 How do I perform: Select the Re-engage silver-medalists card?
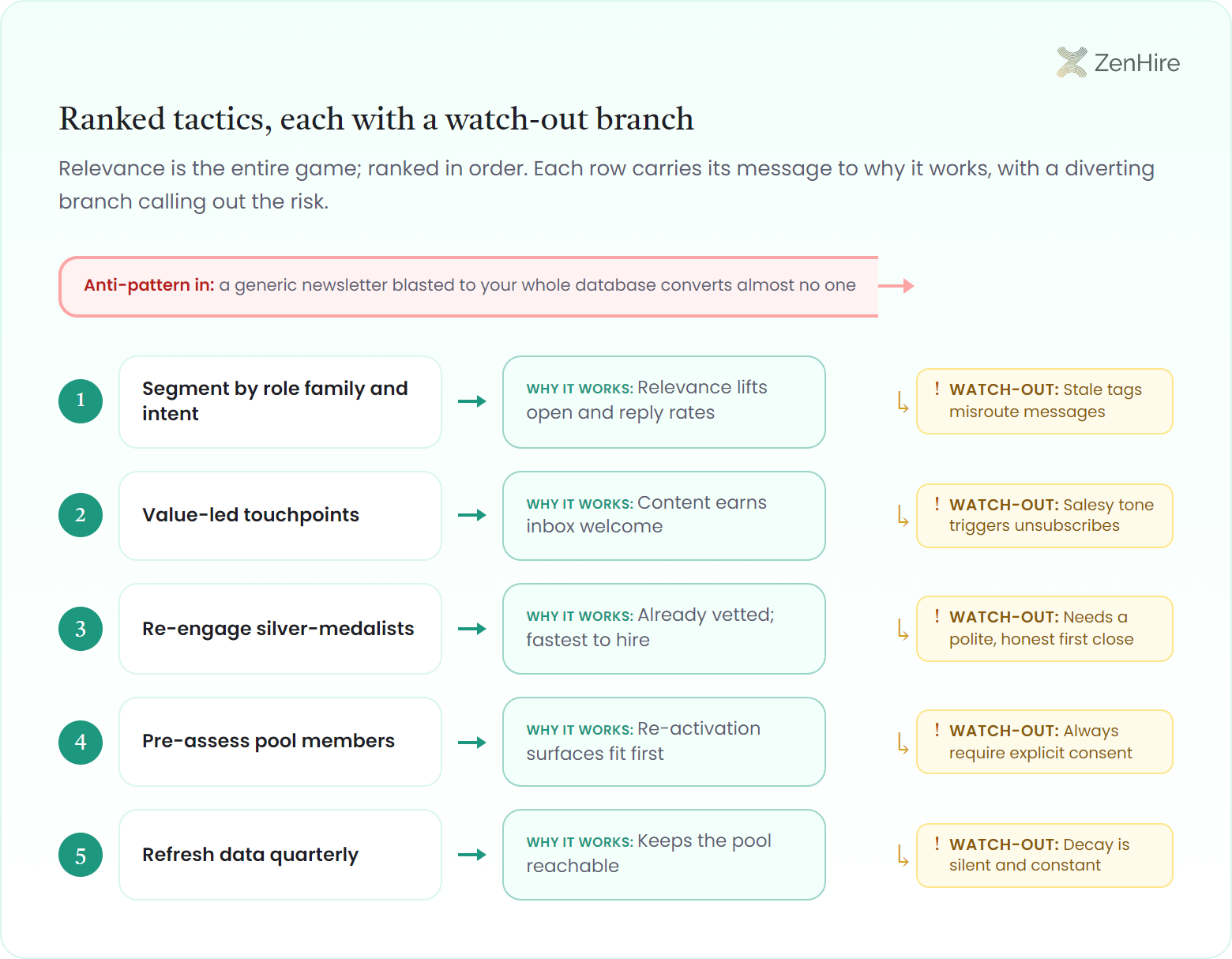click(280, 629)
